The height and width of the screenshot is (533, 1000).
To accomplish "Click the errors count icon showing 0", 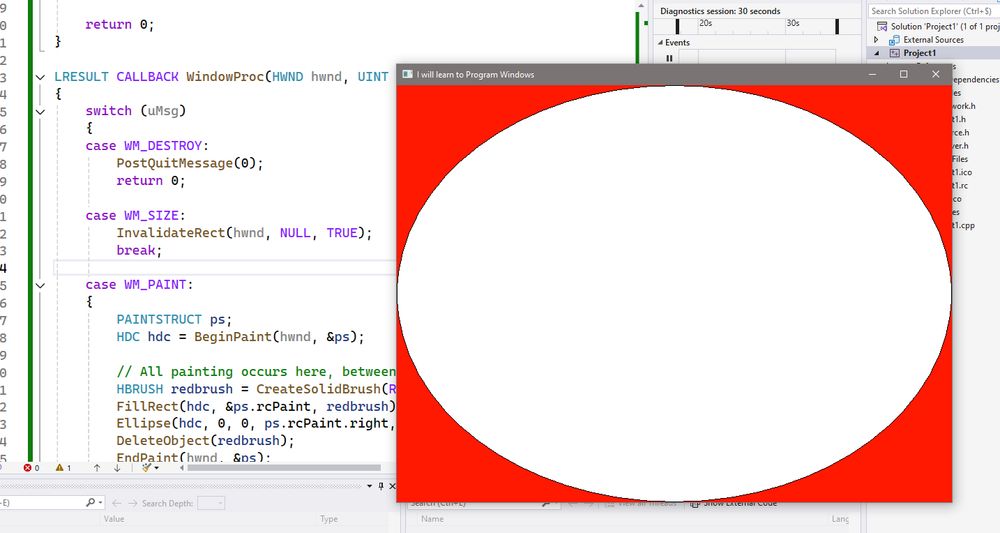I will point(27,468).
